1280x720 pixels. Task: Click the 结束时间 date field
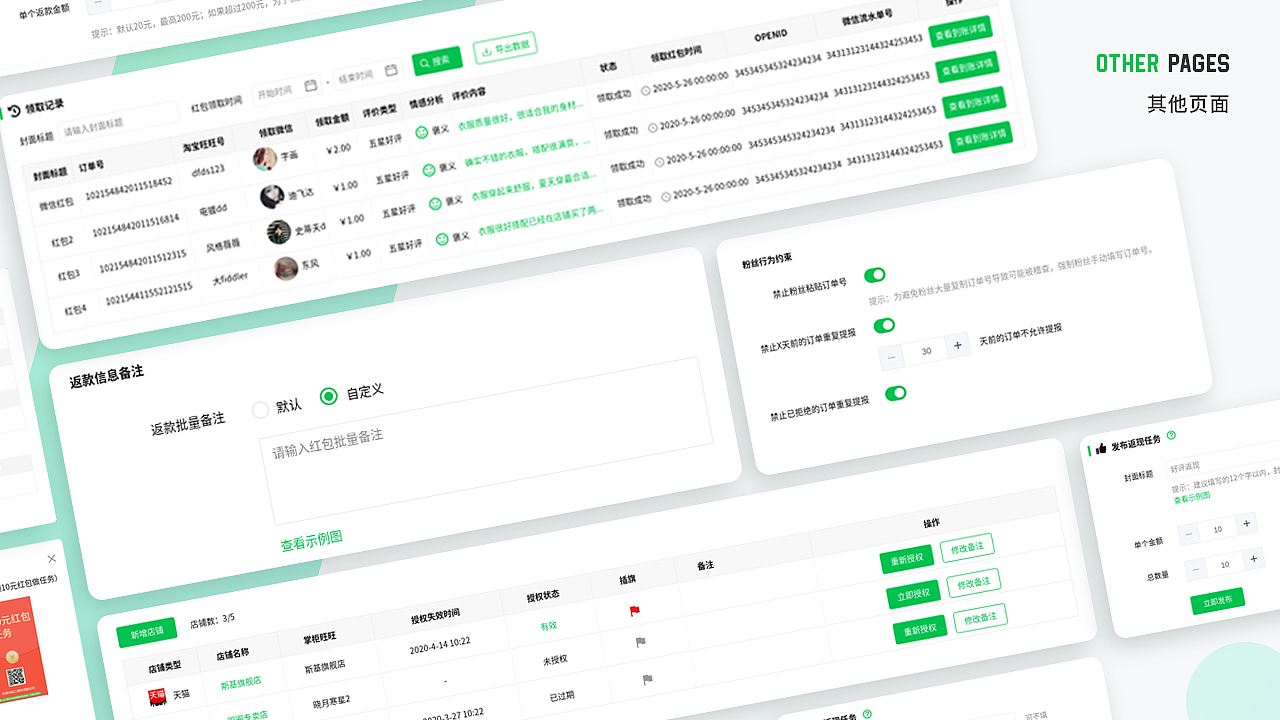367,74
